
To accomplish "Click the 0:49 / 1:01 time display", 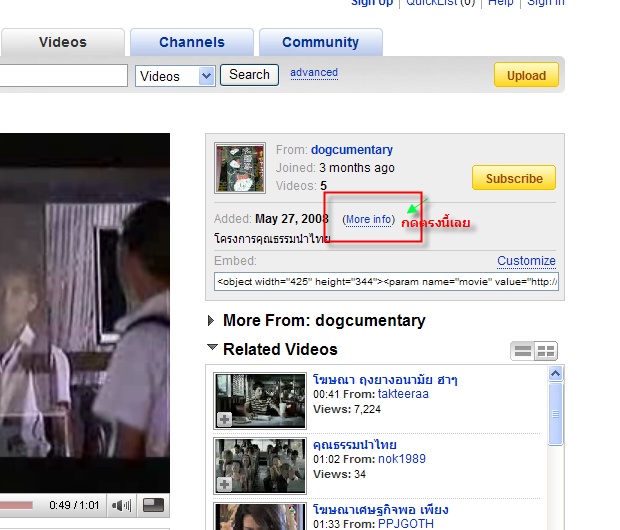I will point(74,505).
